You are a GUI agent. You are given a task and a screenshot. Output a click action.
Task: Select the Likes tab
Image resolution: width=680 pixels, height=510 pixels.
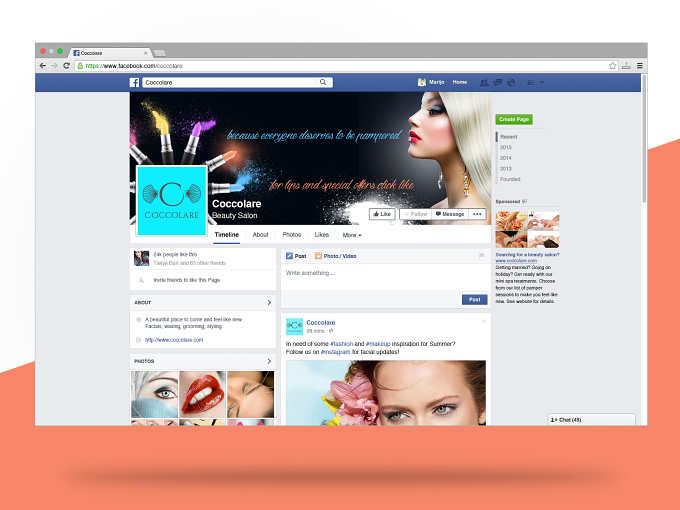(321, 235)
